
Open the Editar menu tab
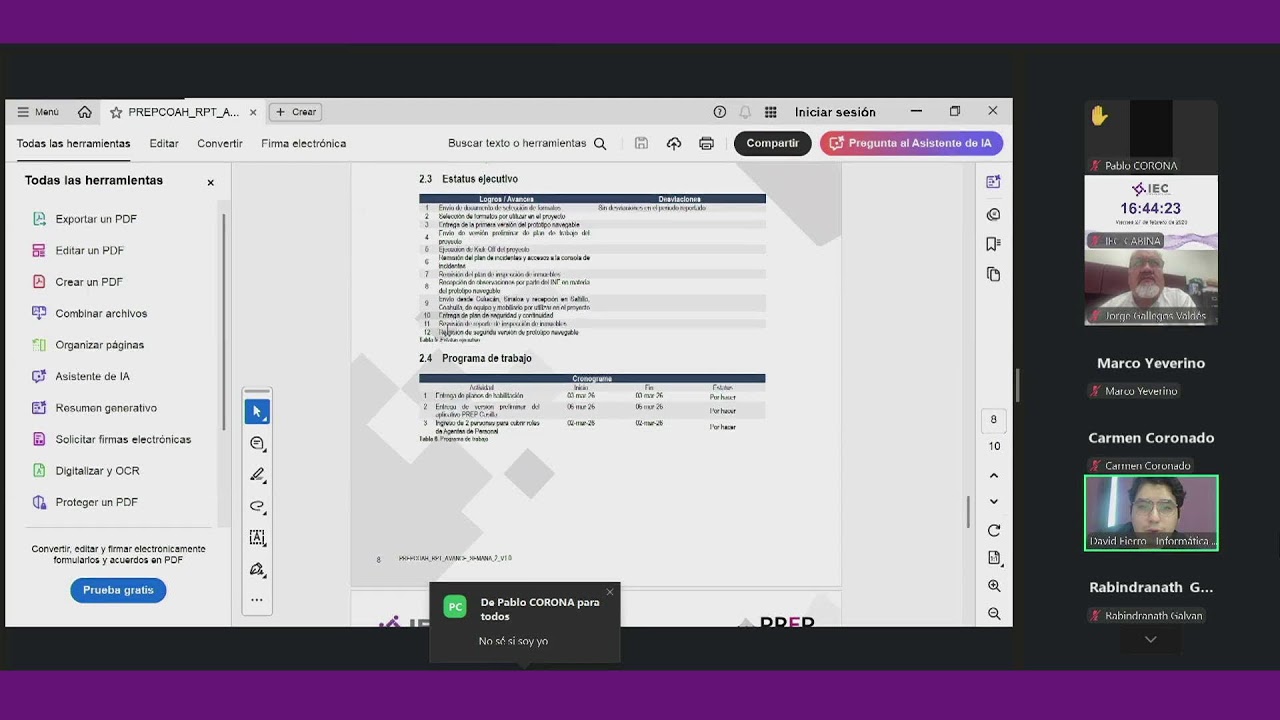pos(164,143)
